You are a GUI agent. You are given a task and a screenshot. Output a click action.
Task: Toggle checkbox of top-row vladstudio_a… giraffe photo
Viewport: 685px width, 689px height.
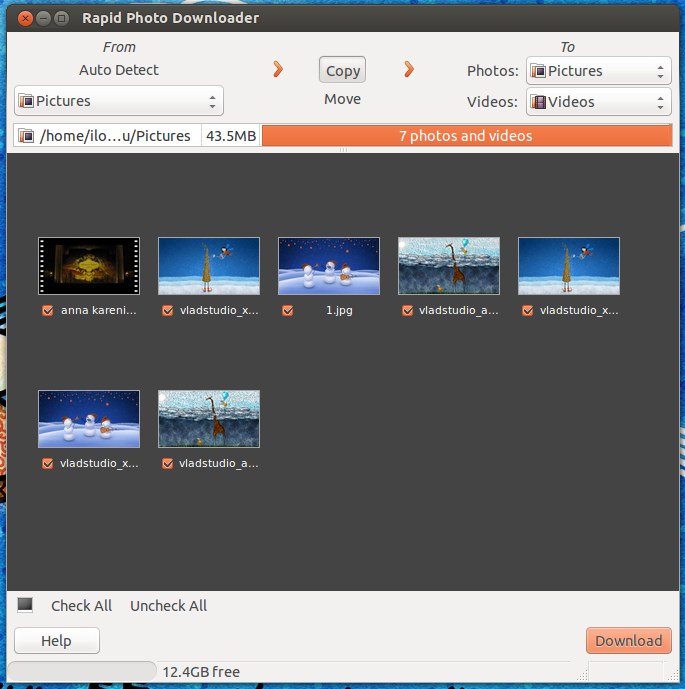(x=407, y=311)
